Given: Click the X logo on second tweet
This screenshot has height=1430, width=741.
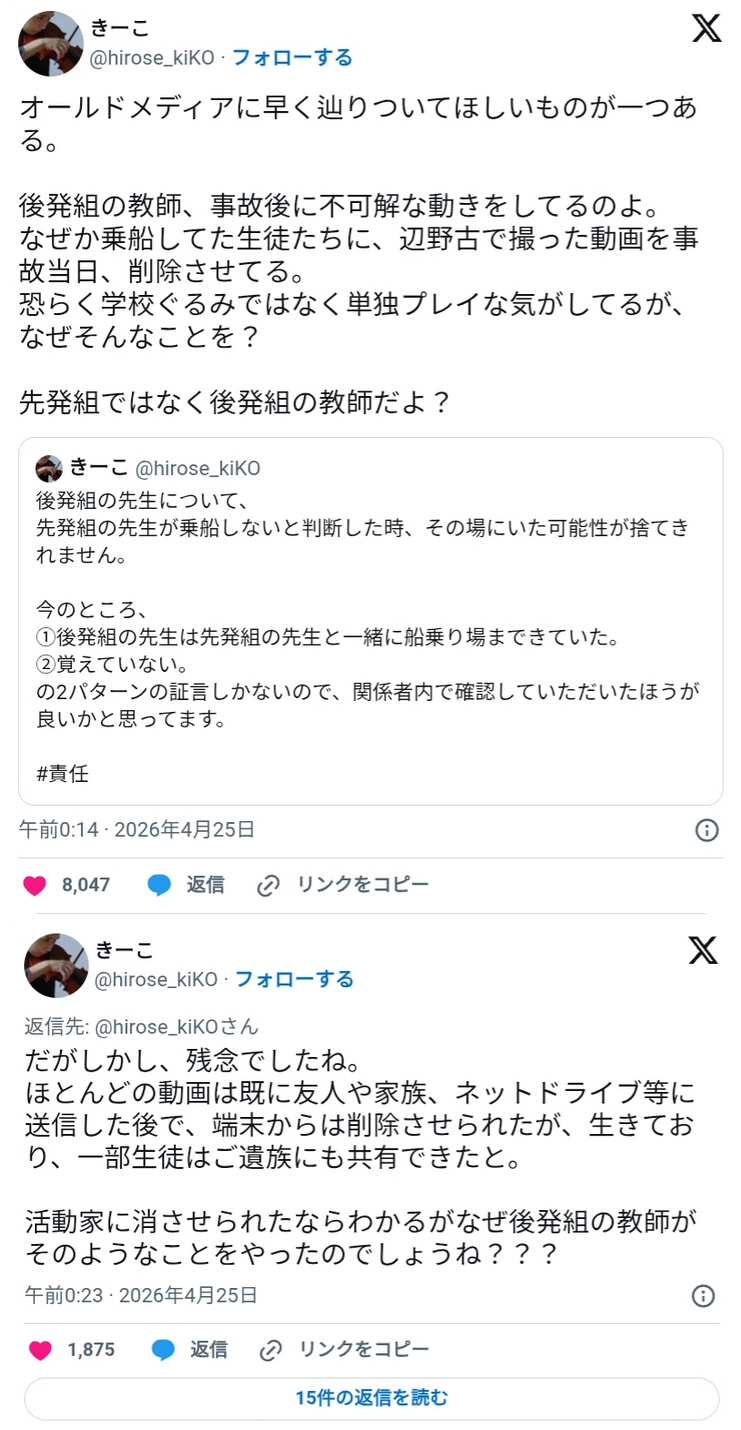Looking at the screenshot, I should (x=703, y=951).
